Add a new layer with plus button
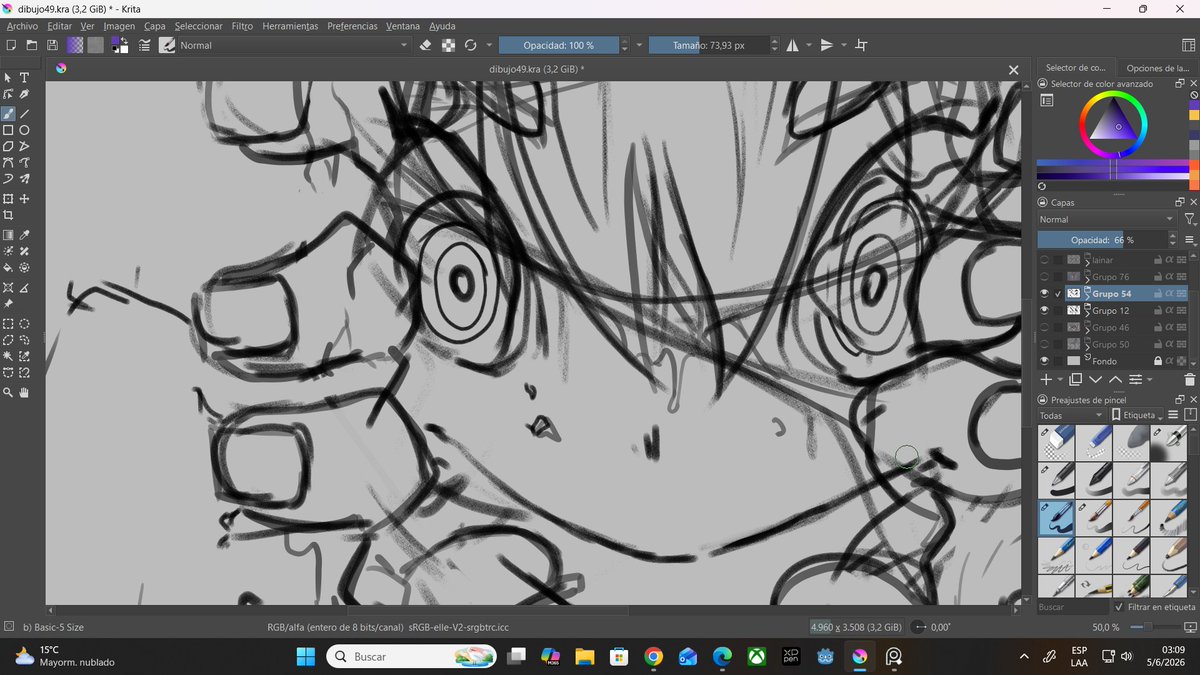Image resolution: width=1200 pixels, height=675 pixels. click(1046, 379)
